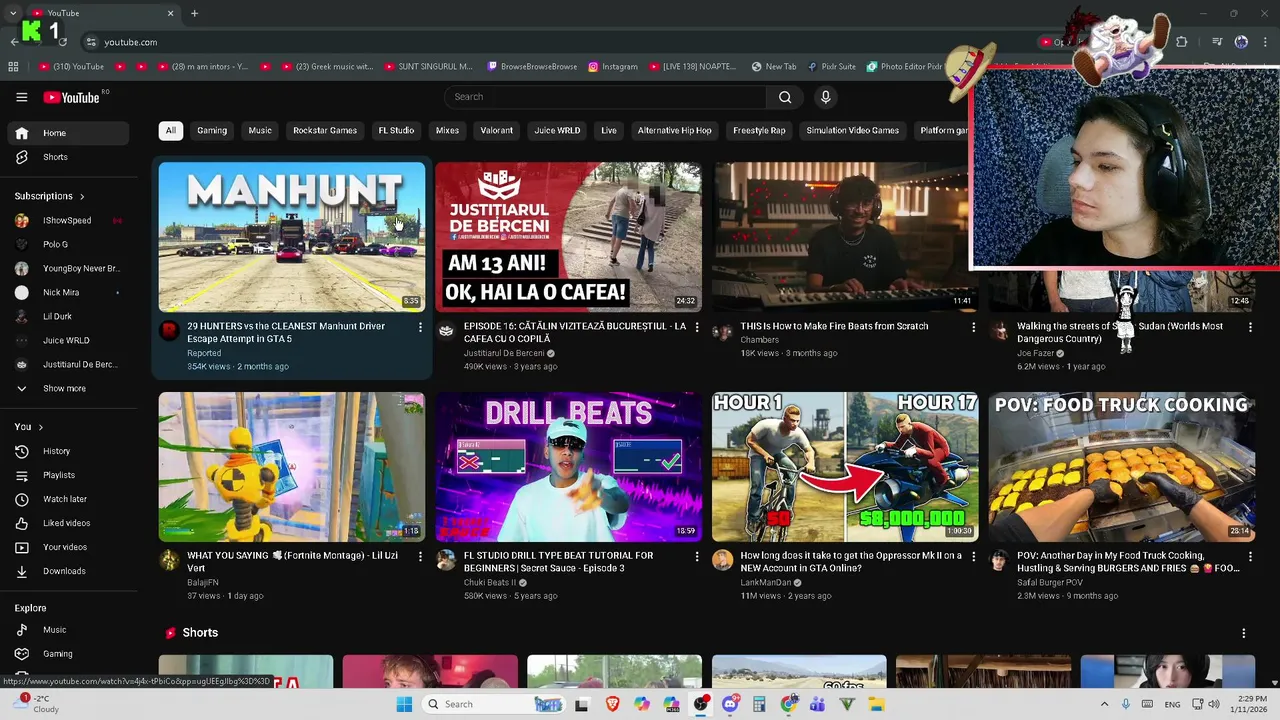Open Liked videos in the sidebar
Screen dimensions: 1280x720
click(66, 523)
